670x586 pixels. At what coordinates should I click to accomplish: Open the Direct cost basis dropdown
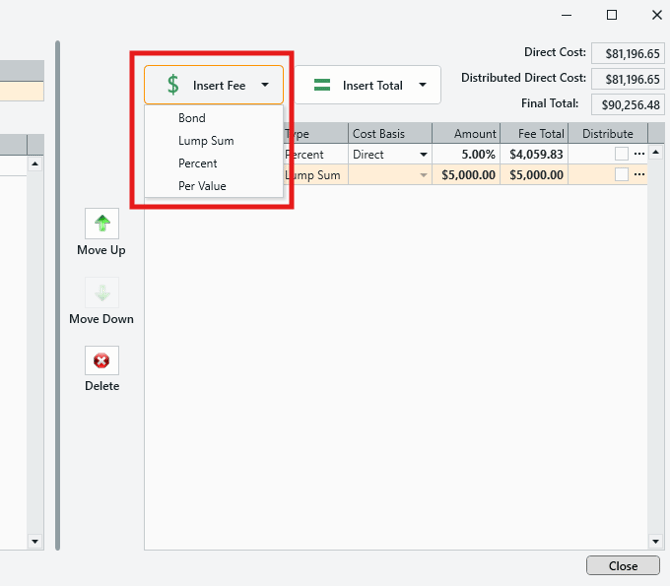click(423, 155)
